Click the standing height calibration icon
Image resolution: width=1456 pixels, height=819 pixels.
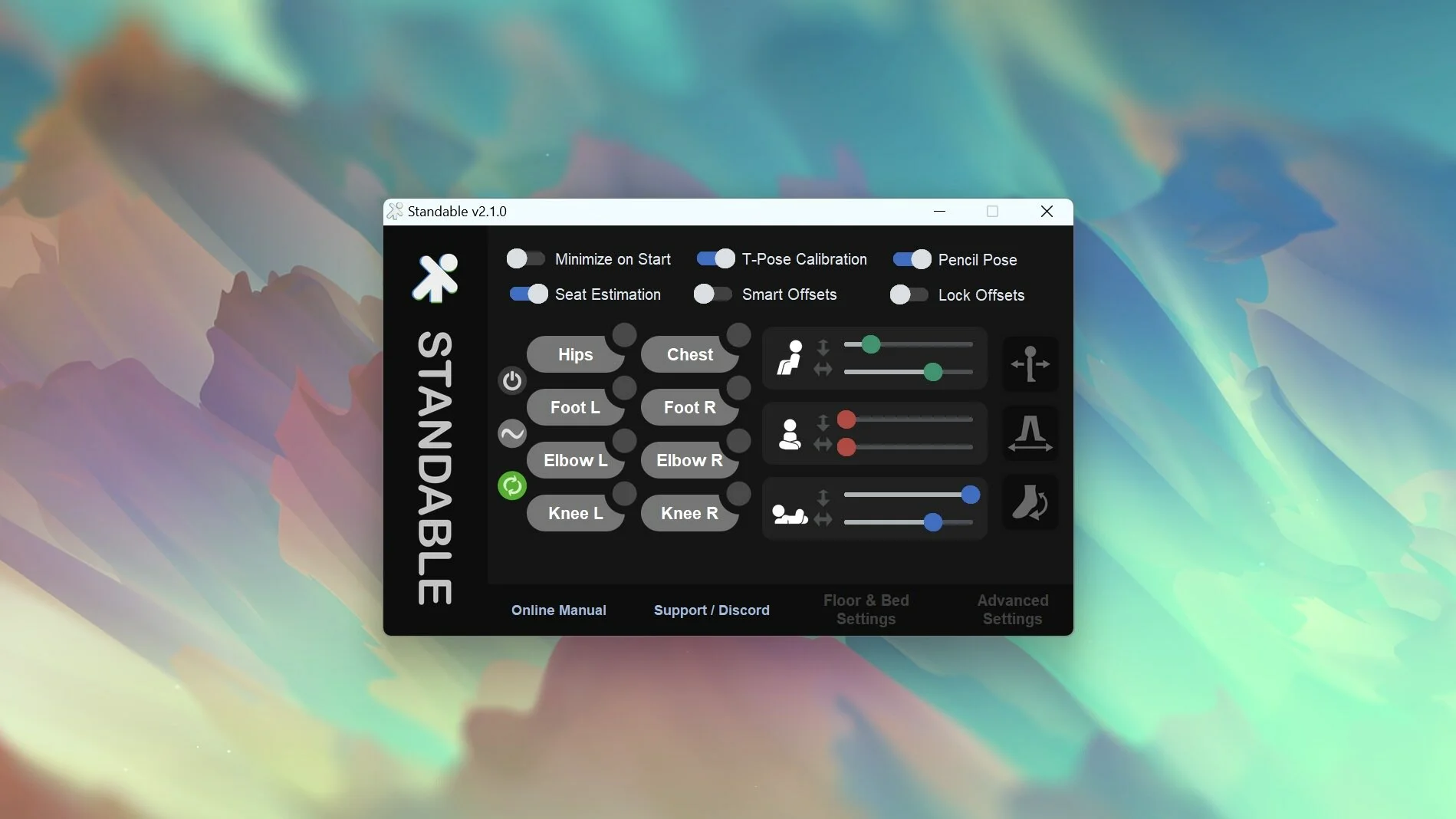click(x=1030, y=364)
